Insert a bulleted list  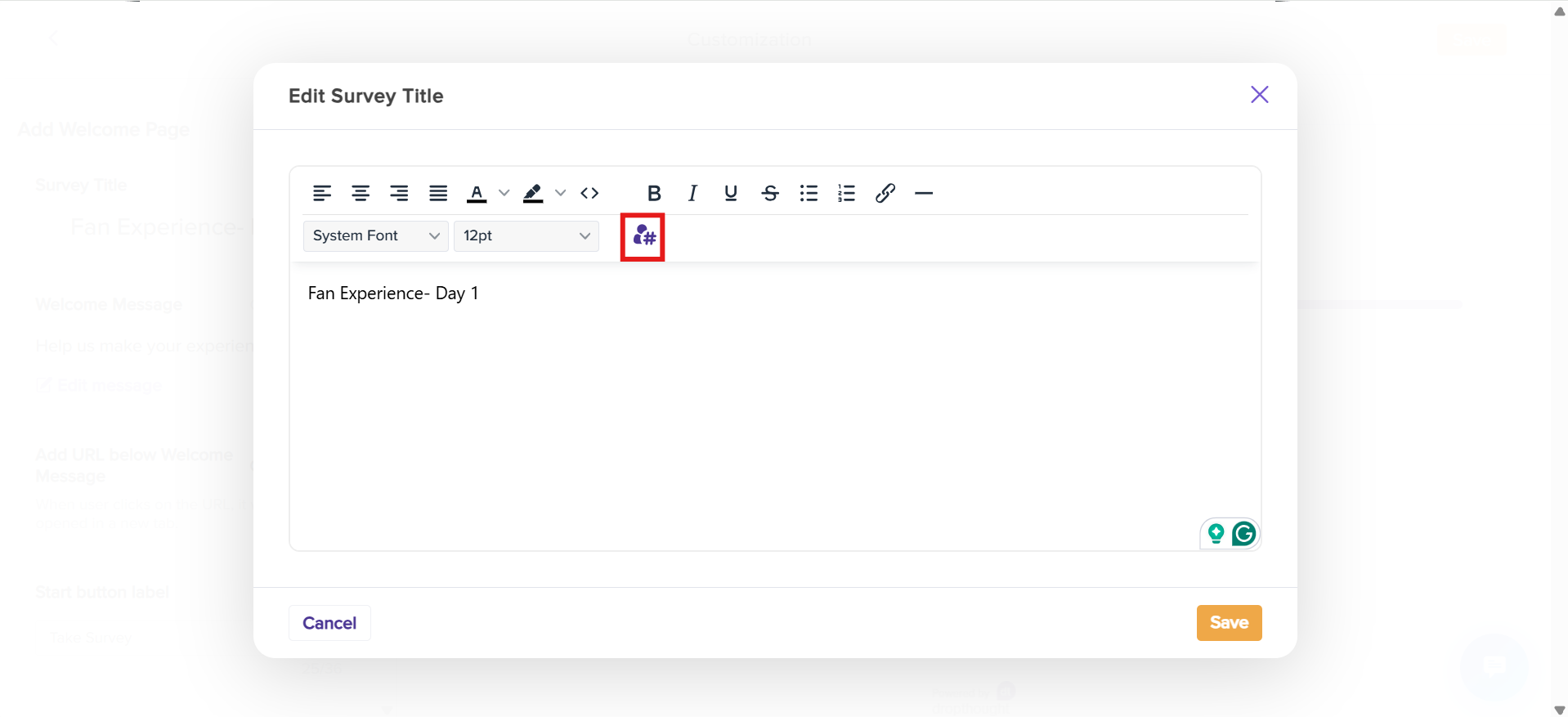point(809,193)
